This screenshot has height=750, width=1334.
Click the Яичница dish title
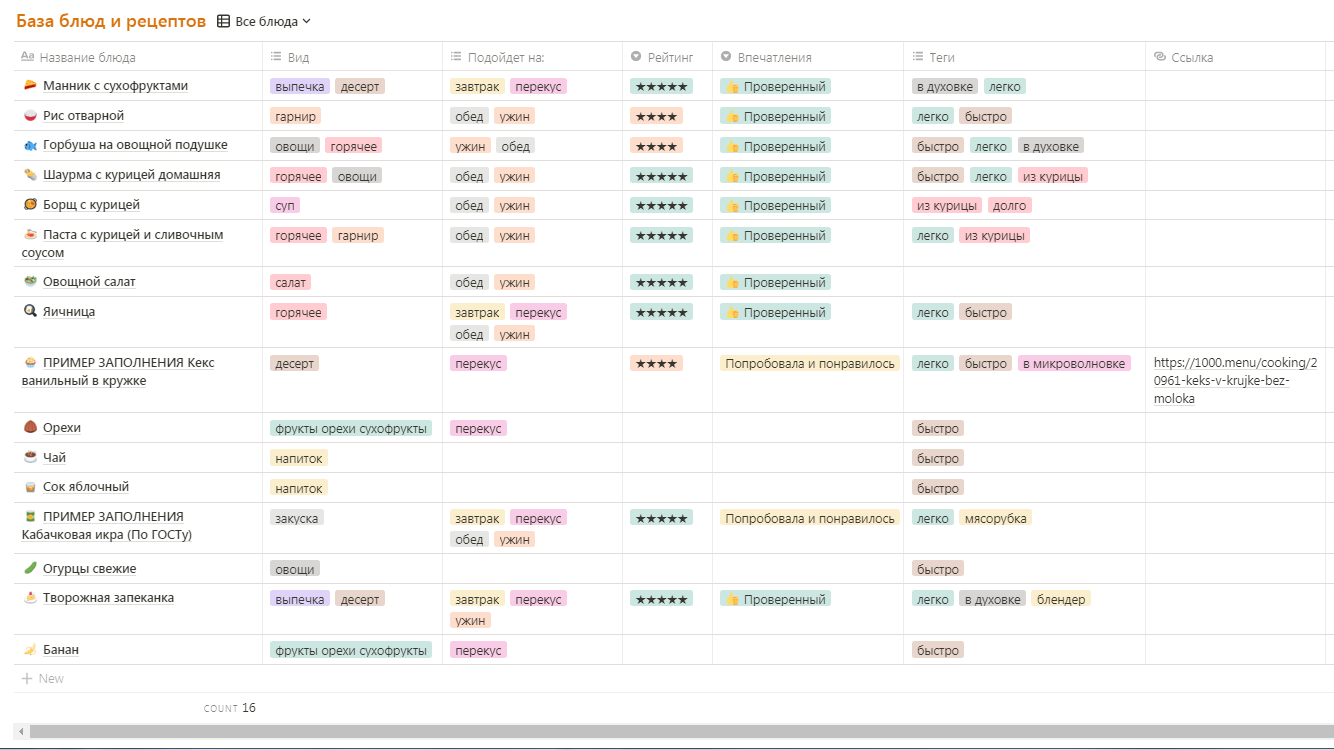[x=69, y=312]
